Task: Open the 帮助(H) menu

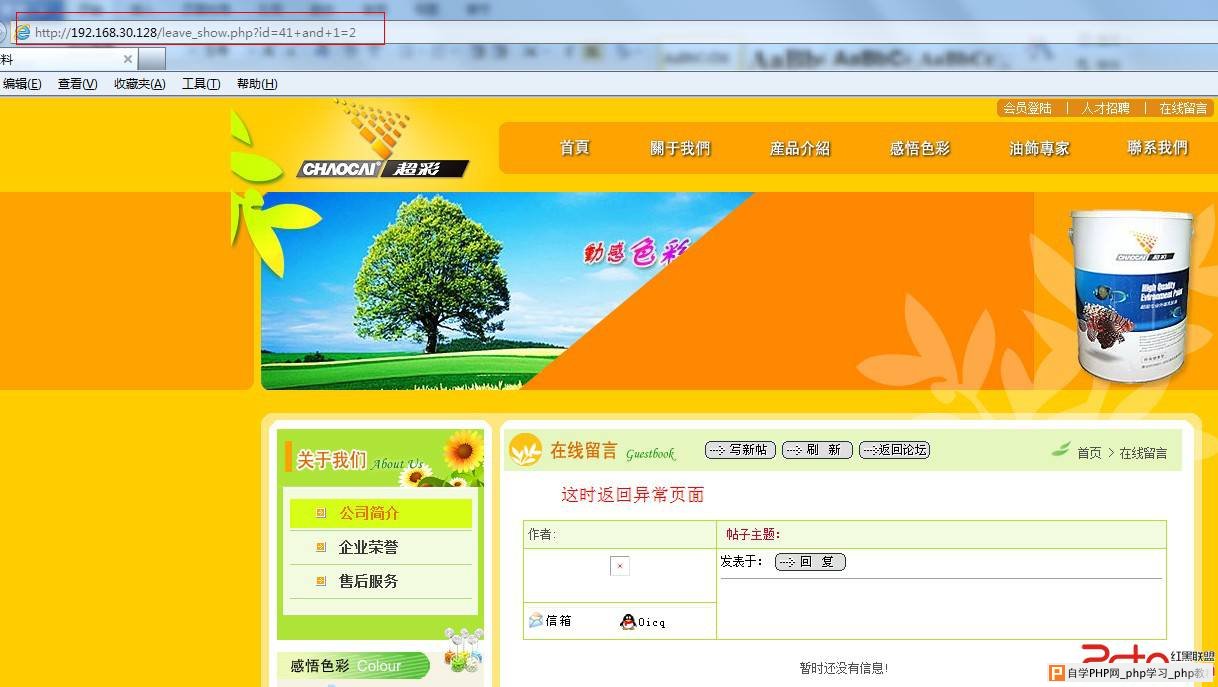Action: tap(257, 84)
